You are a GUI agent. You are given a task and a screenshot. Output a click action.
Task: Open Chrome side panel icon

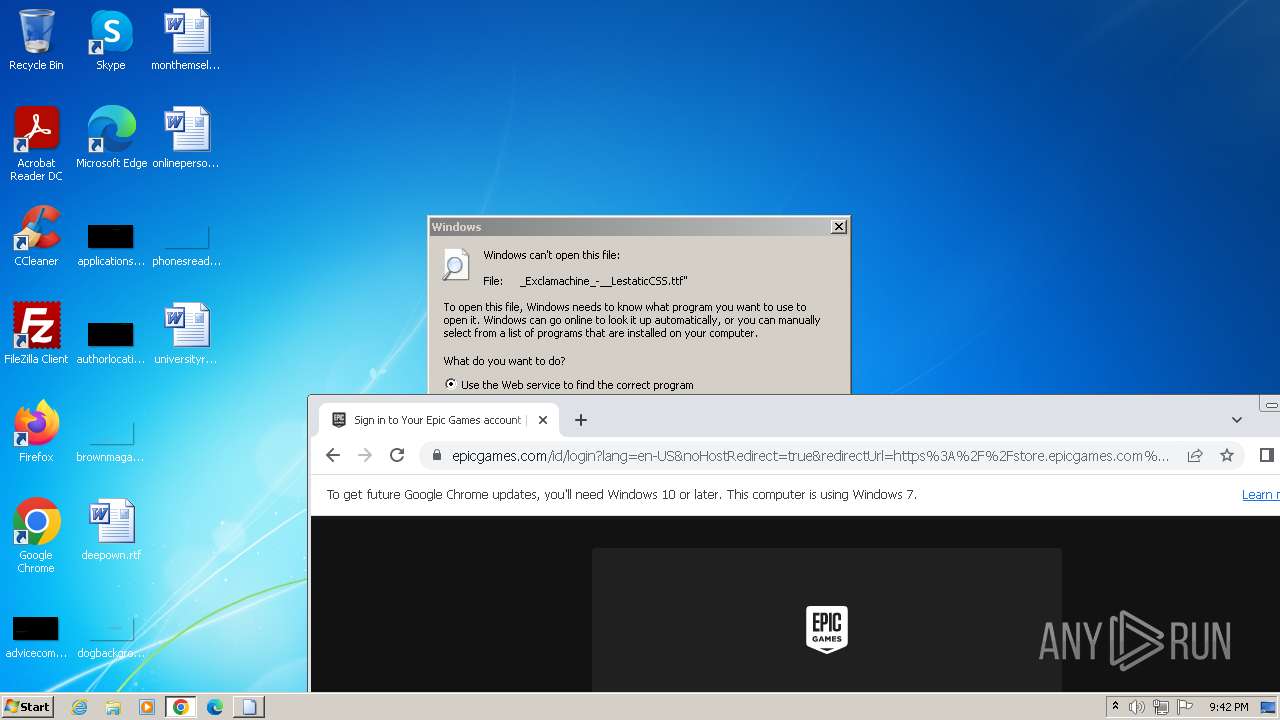(1266, 455)
